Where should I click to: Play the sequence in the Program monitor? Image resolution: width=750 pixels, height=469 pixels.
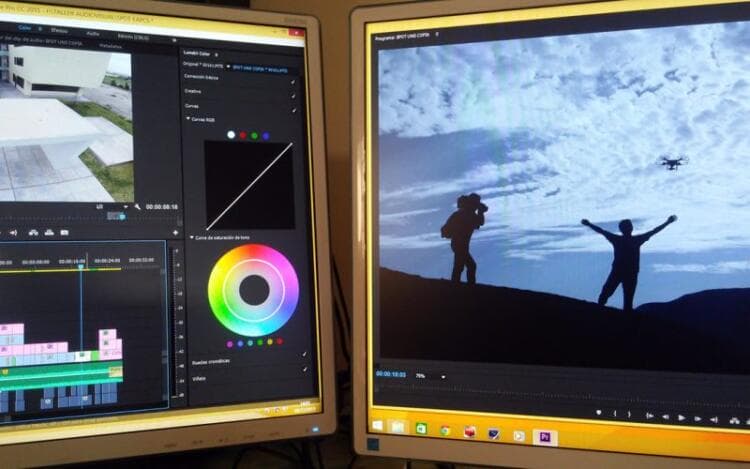[x=682, y=418]
